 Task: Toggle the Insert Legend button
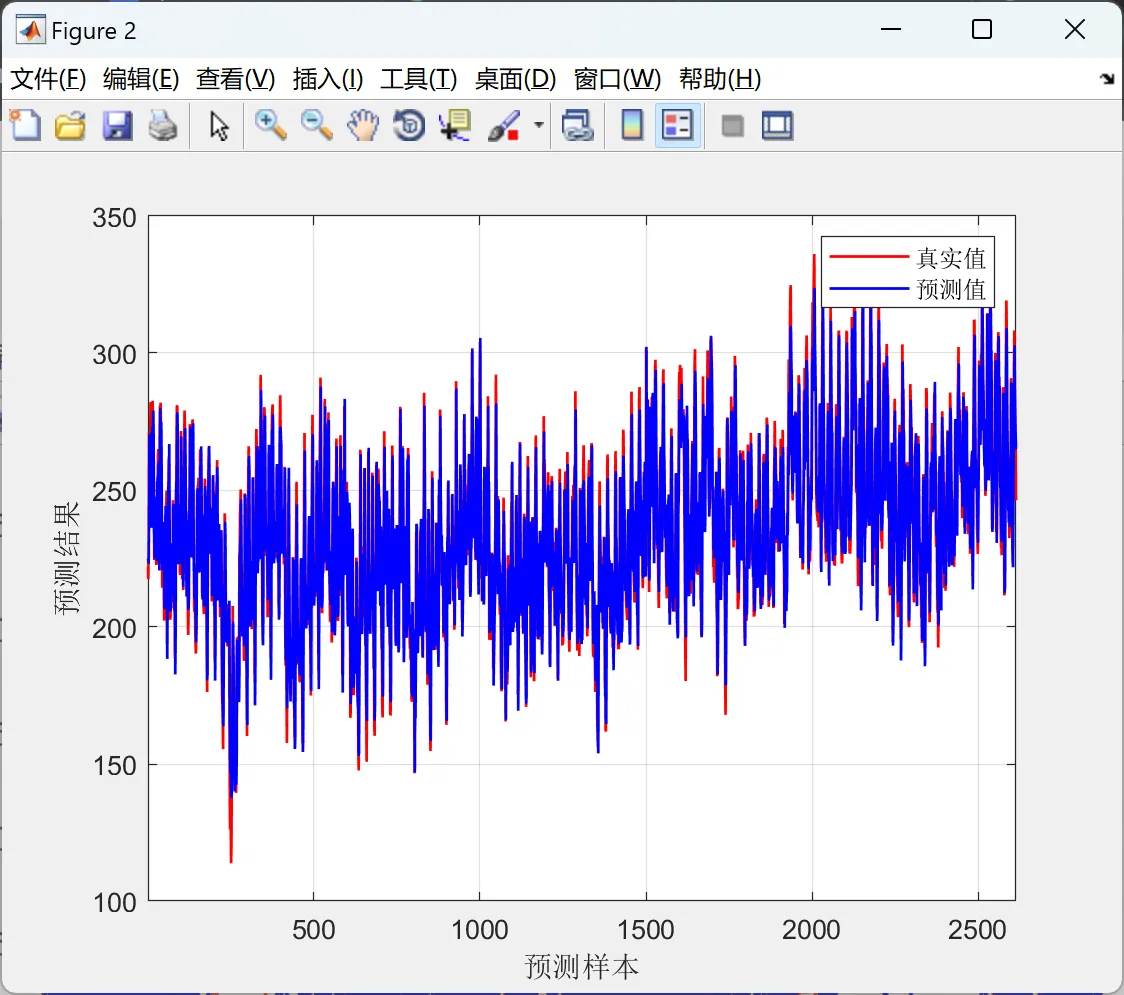click(677, 125)
